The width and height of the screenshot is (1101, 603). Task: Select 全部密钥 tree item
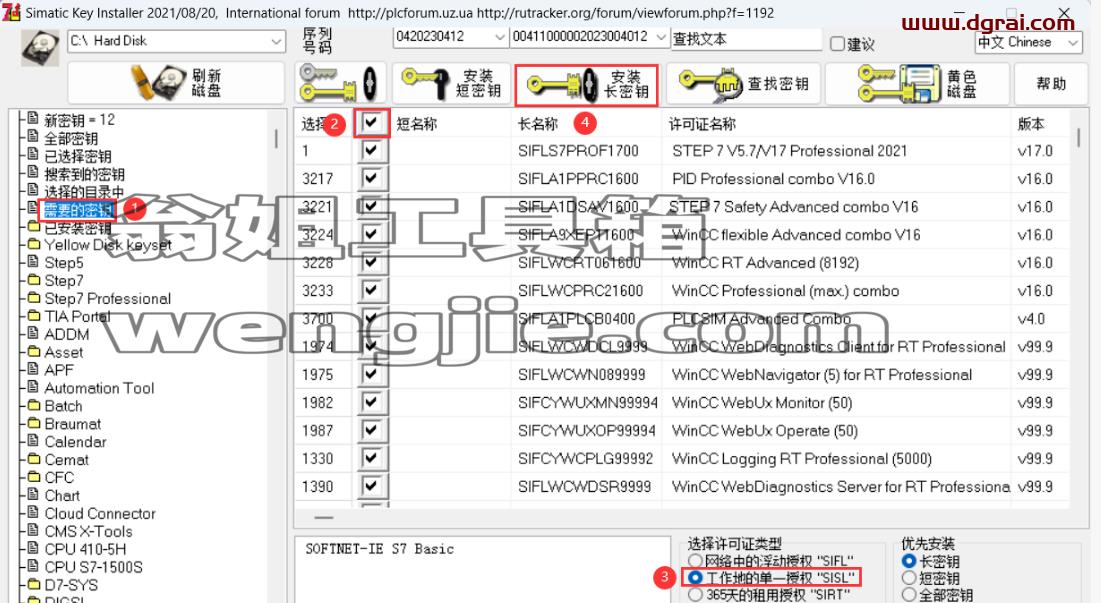71,138
